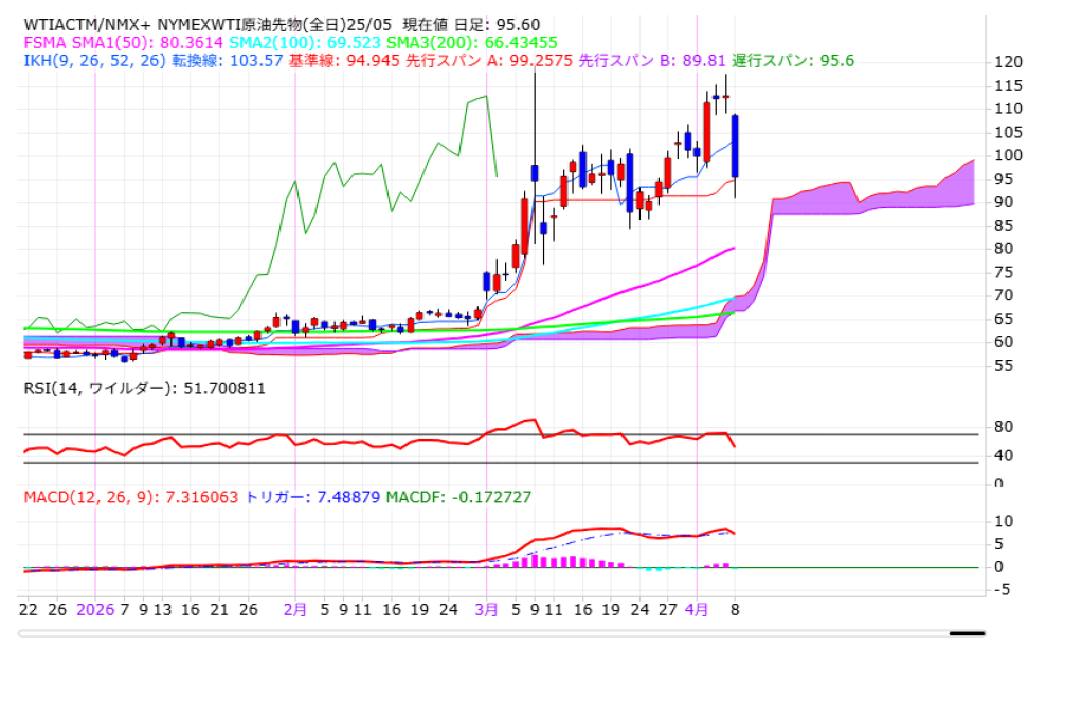Click the 基準線 legend value
This screenshot has width=1080, height=703.
(344, 60)
